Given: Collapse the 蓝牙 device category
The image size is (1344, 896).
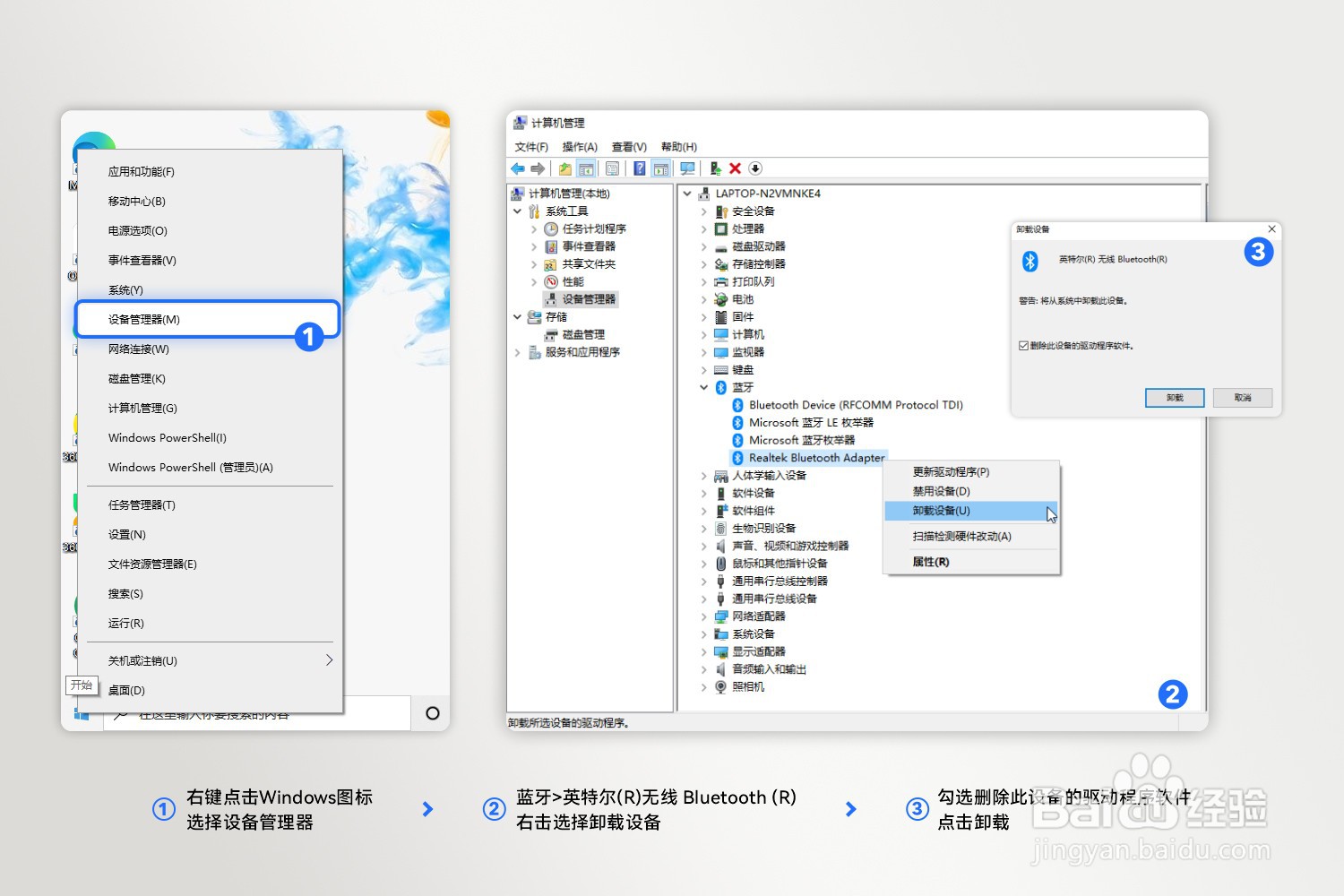Looking at the screenshot, I should tap(704, 388).
